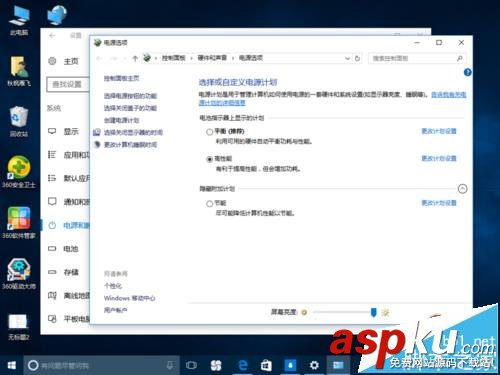The width and height of the screenshot is (500, 375).
Task: Open the user folder desktop icon
Action: pyautogui.click(x=19, y=71)
